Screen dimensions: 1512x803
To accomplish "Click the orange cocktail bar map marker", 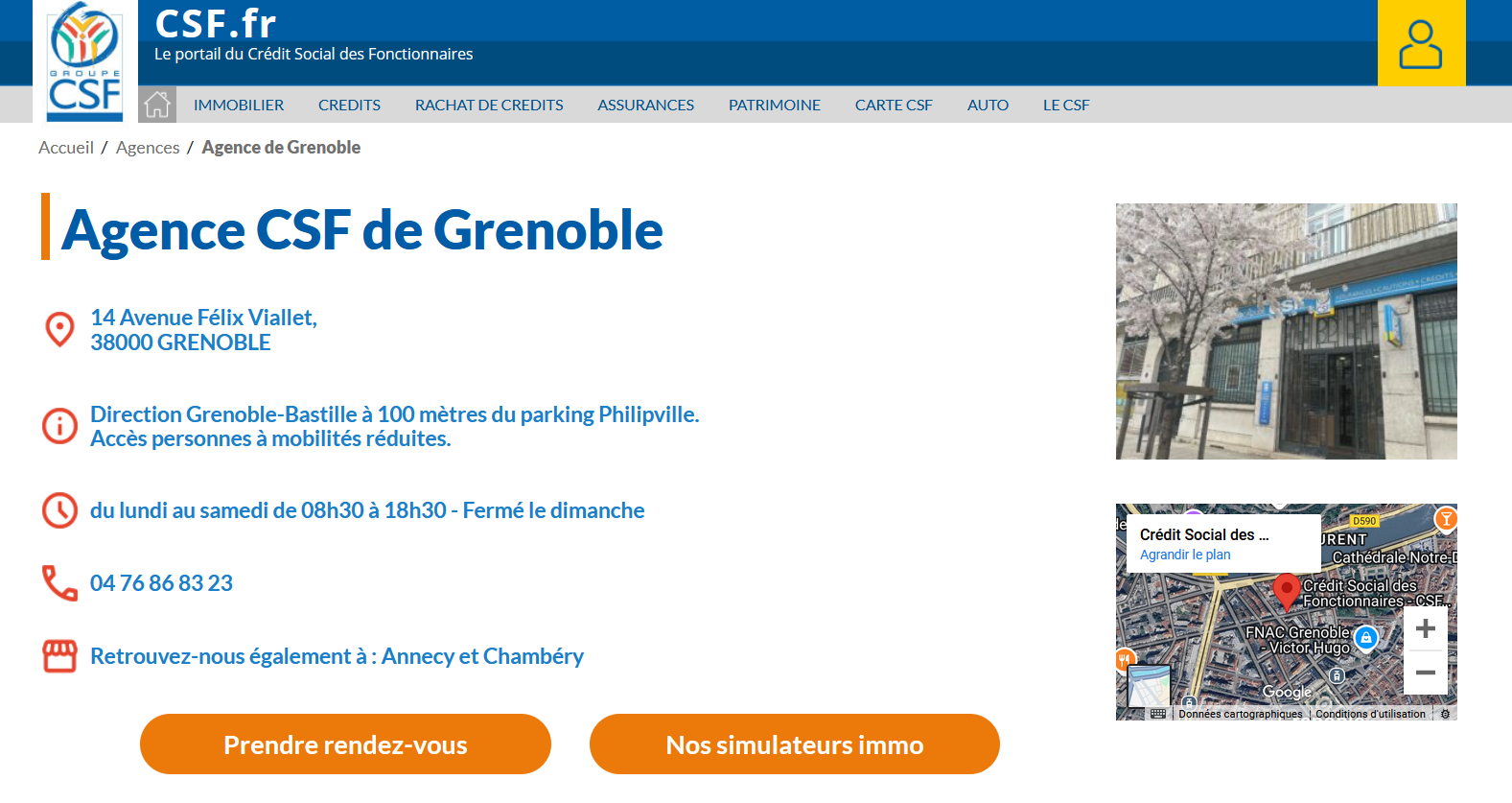I will [1445, 519].
